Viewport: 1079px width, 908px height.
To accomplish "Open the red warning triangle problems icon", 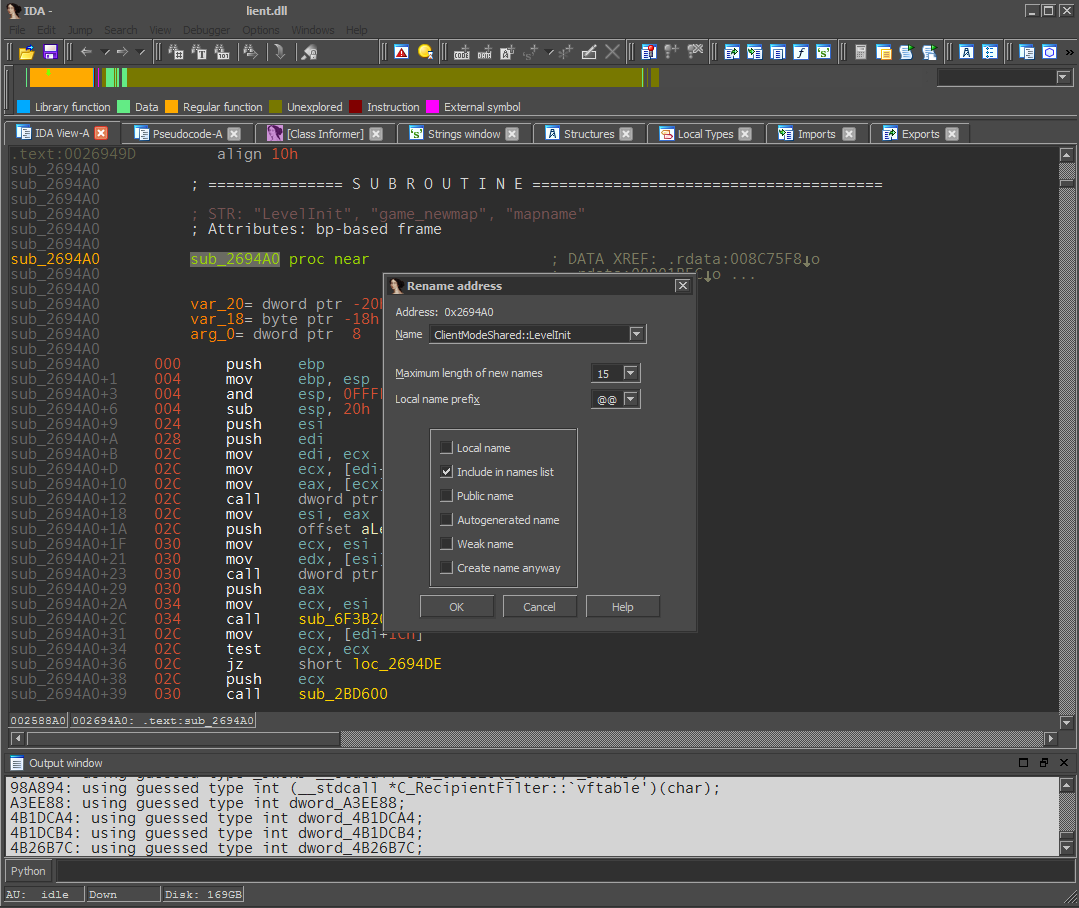I will pos(402,52).
